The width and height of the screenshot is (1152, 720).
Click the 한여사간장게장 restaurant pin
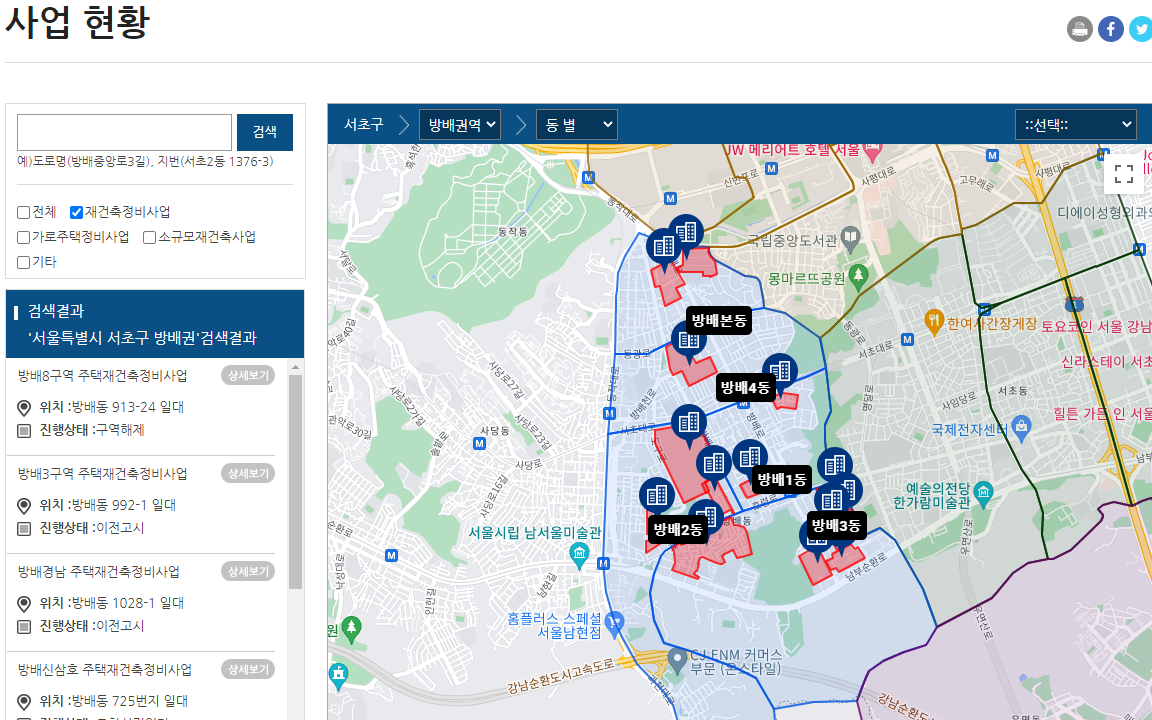tap(934, 321)
